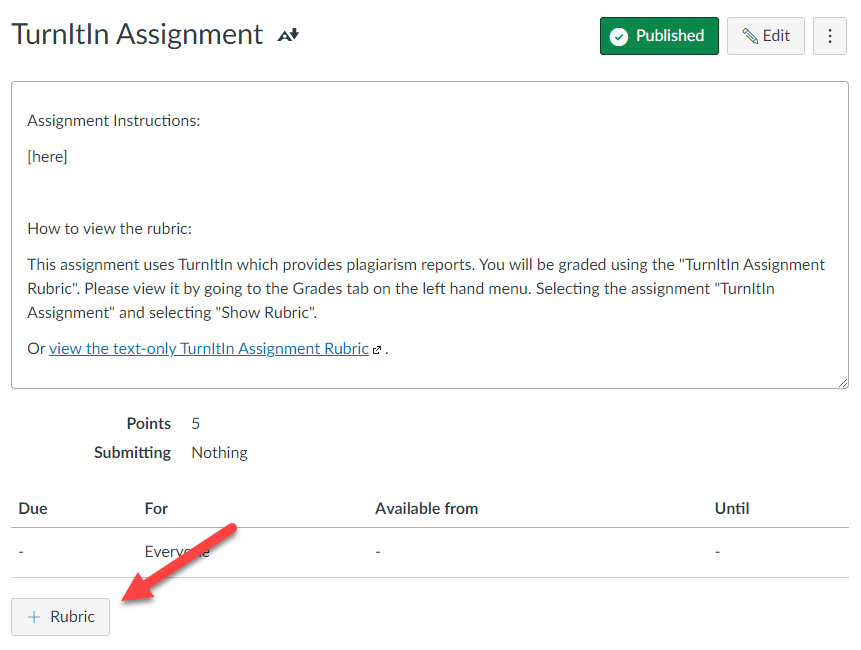Select the Submitting value Nothing
This screenshot has height=650, width=861.
click(x=219, y=452)
